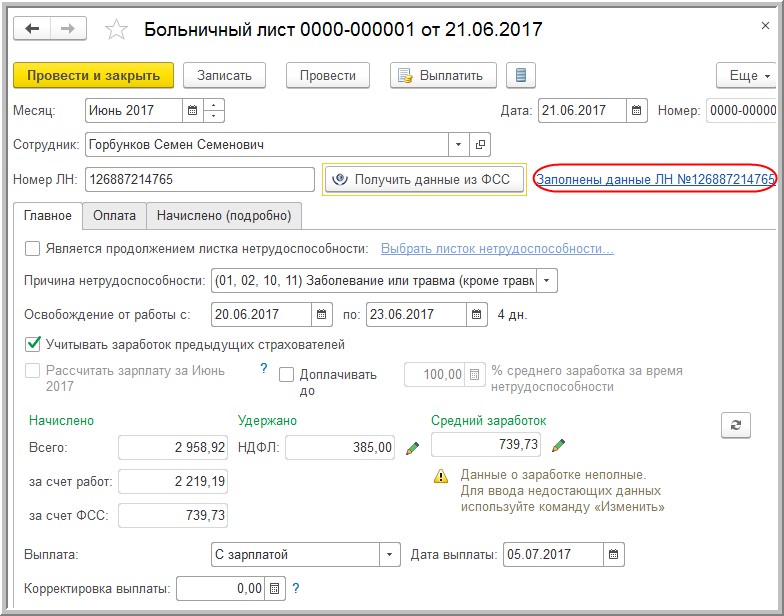The height and width of the screenshot is (616, 784).
Task: Click Провести и закрыть button
Action: click(x=94, y=76)
